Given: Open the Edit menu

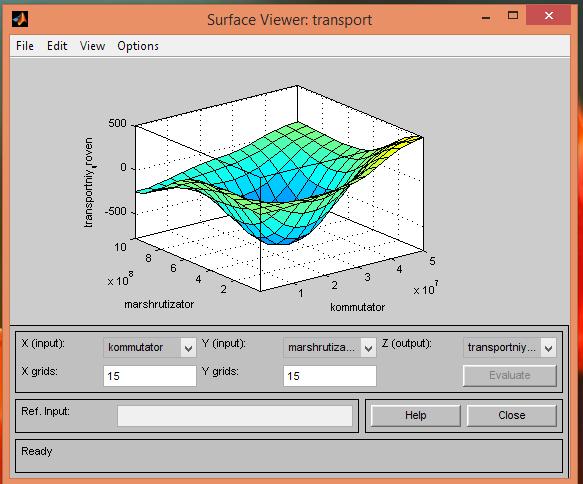Looking at the screenshot, I should (x=57, y=46).
